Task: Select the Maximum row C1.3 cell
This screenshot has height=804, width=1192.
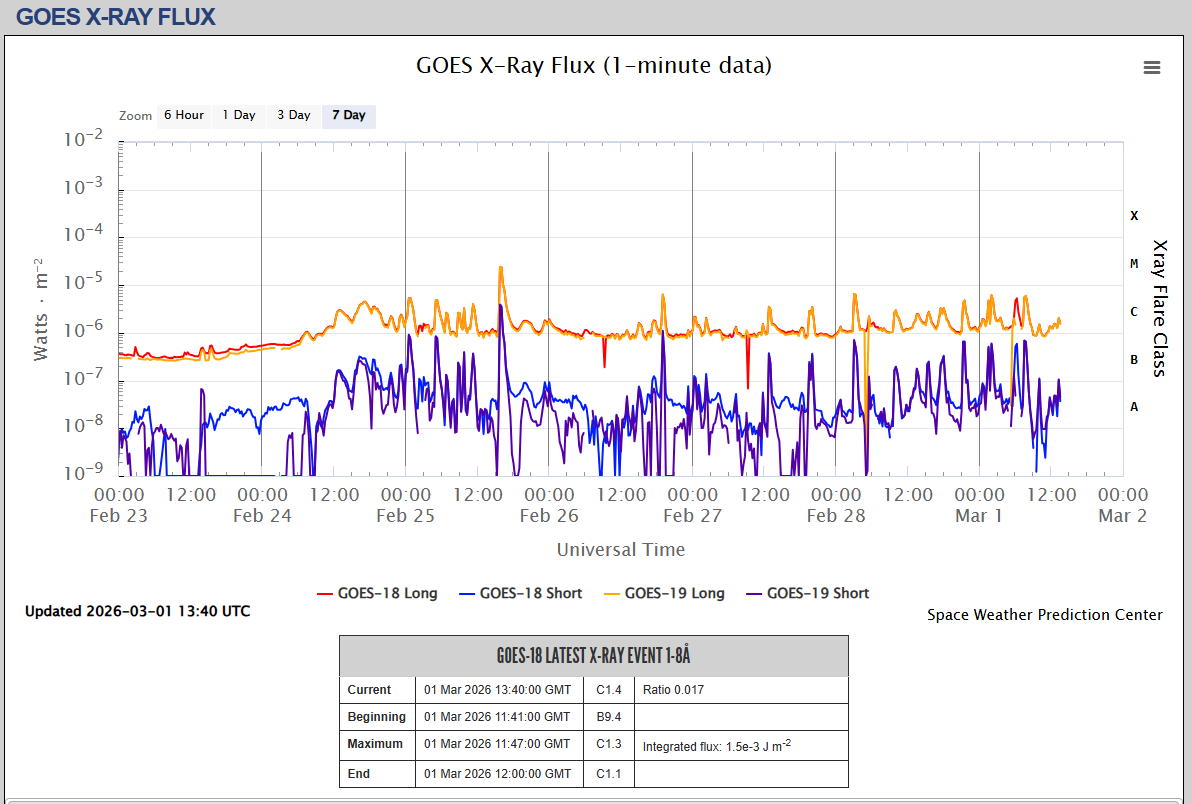Action: pyautogui.click(x=609, y=744)
